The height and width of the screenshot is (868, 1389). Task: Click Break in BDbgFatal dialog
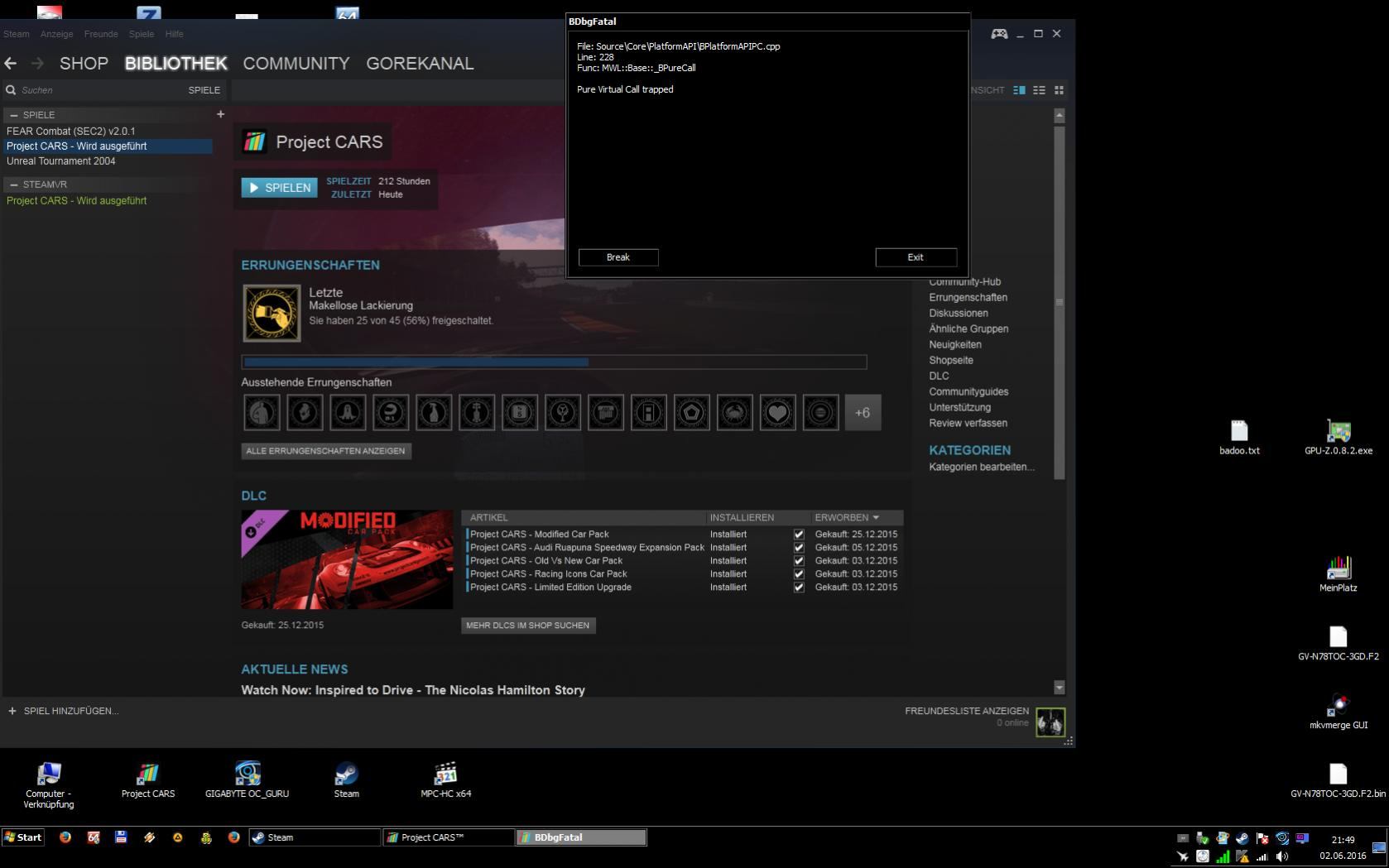click(x=618, y=257)
